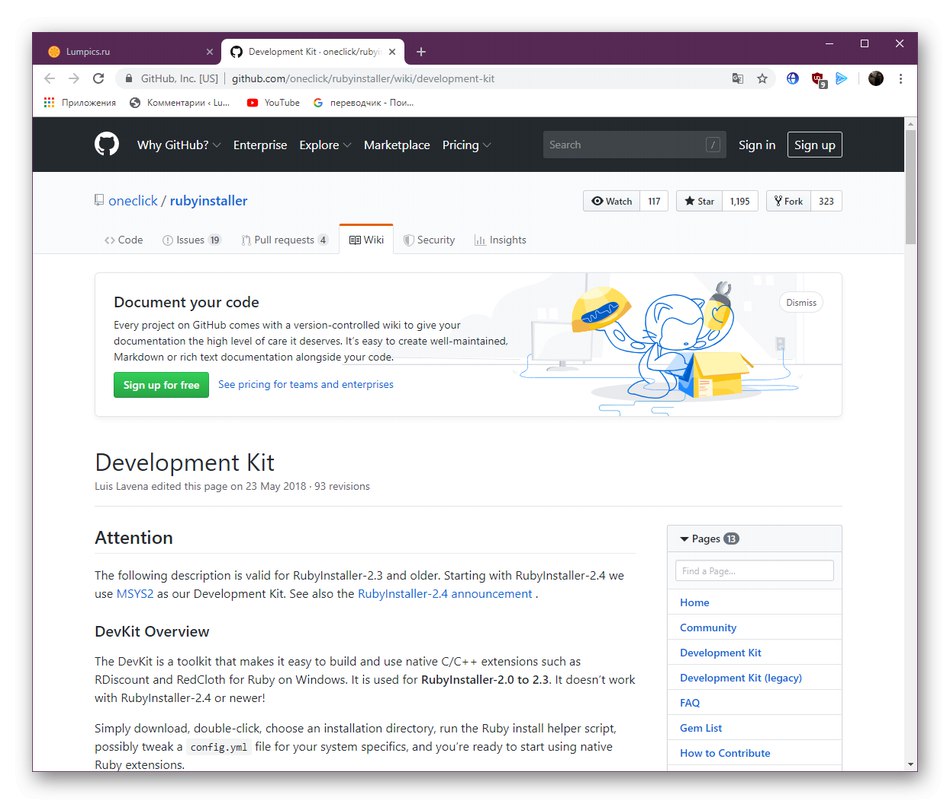Click the green Sign up for free button
950x804 pixels.
pos(161,385)
